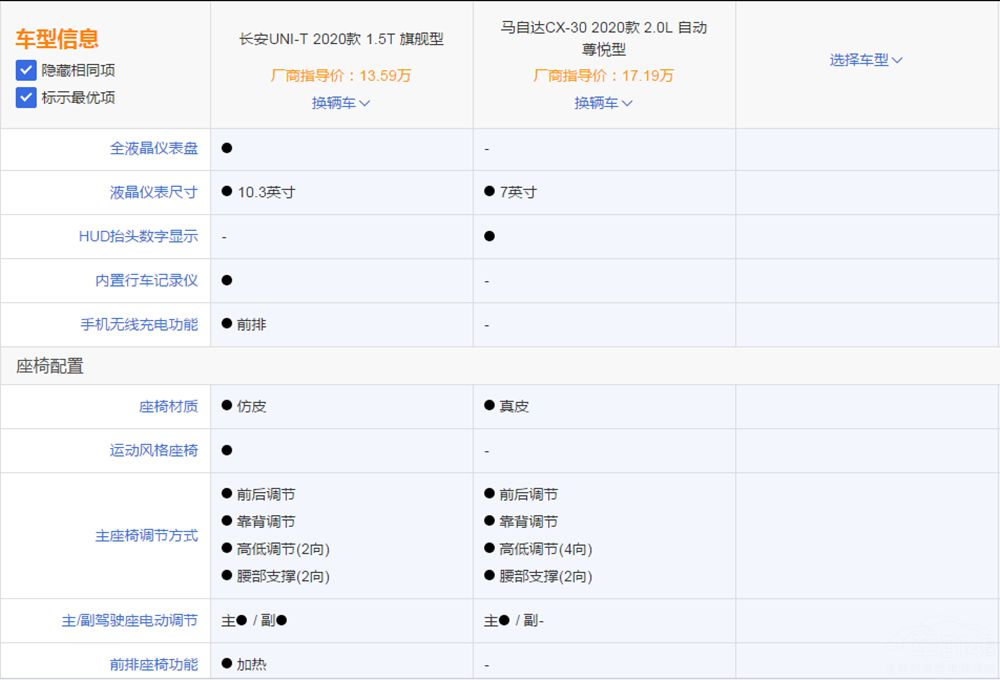Click the 17.19万 manufacturer guide price

coord(604,75)
